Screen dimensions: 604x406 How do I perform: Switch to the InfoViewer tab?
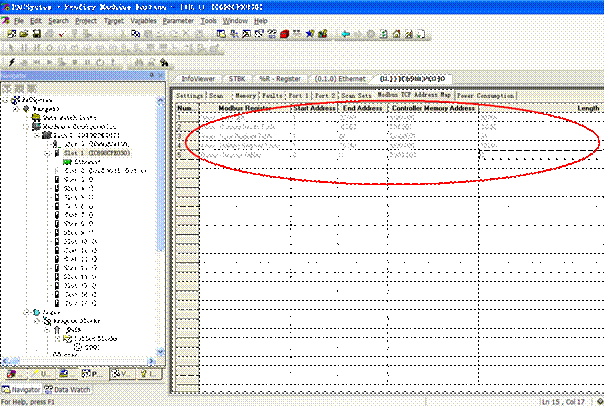coord(199,78)
